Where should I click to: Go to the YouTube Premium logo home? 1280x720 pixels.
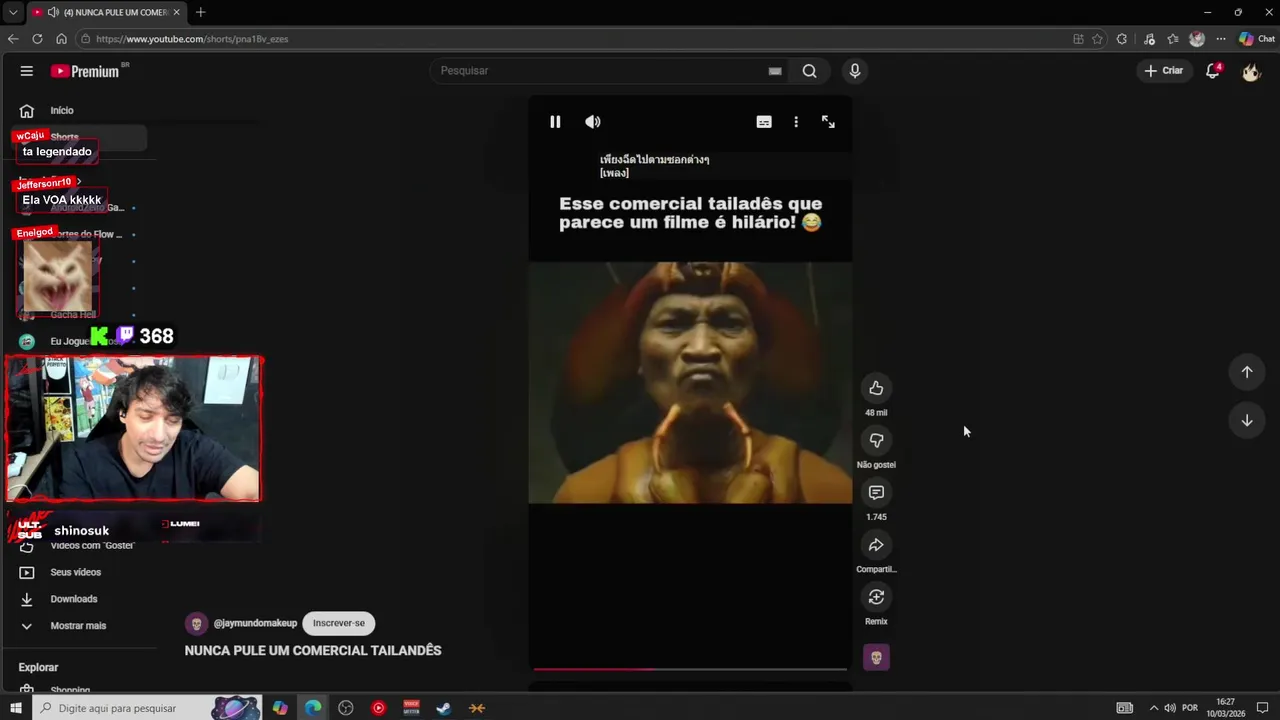pyautogui.click(x=85, y=71)
